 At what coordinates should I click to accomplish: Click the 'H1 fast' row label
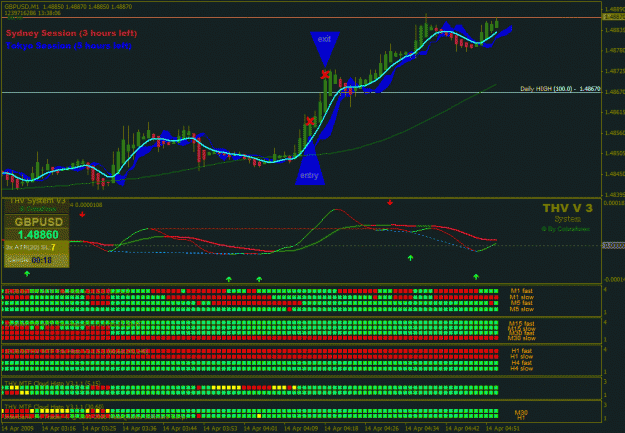click(x=521, y=351)
